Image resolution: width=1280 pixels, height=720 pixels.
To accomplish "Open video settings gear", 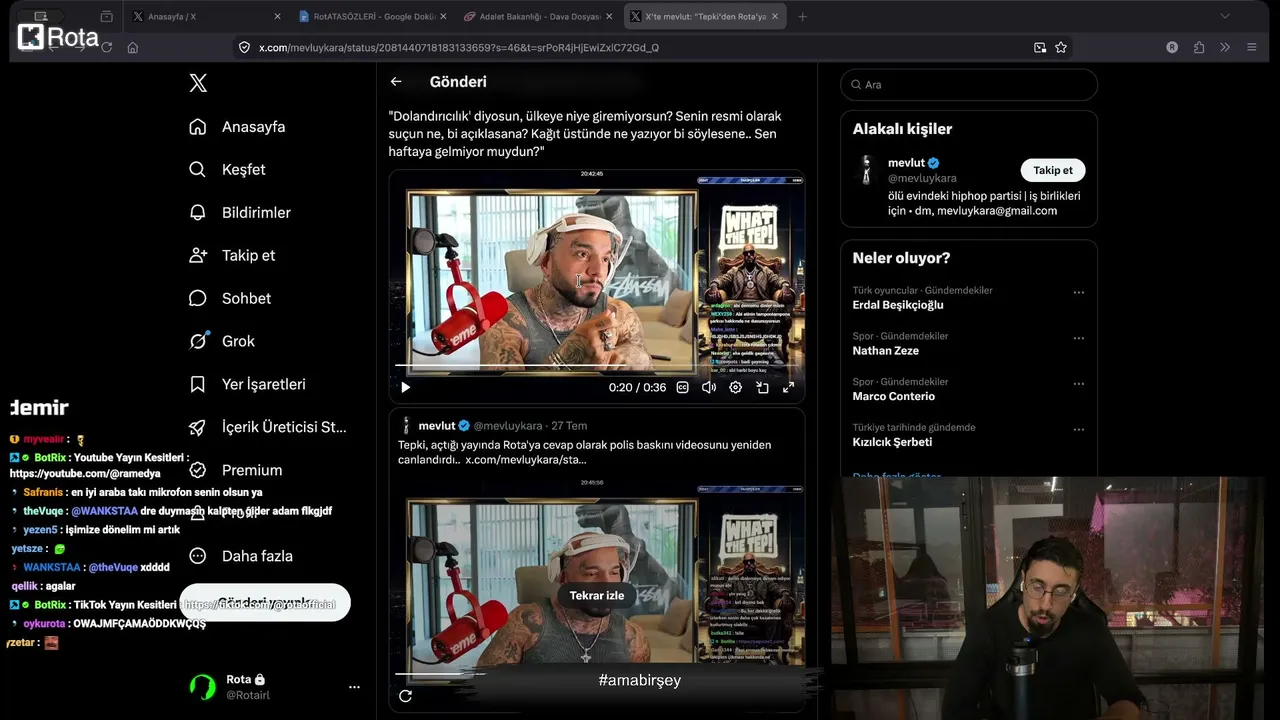I will [735, 387].
